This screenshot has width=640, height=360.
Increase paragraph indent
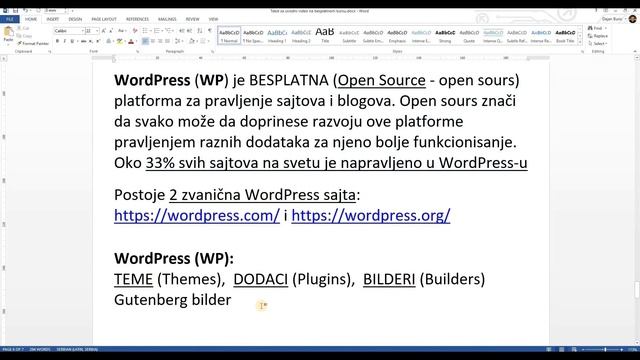tap(189, 31)
